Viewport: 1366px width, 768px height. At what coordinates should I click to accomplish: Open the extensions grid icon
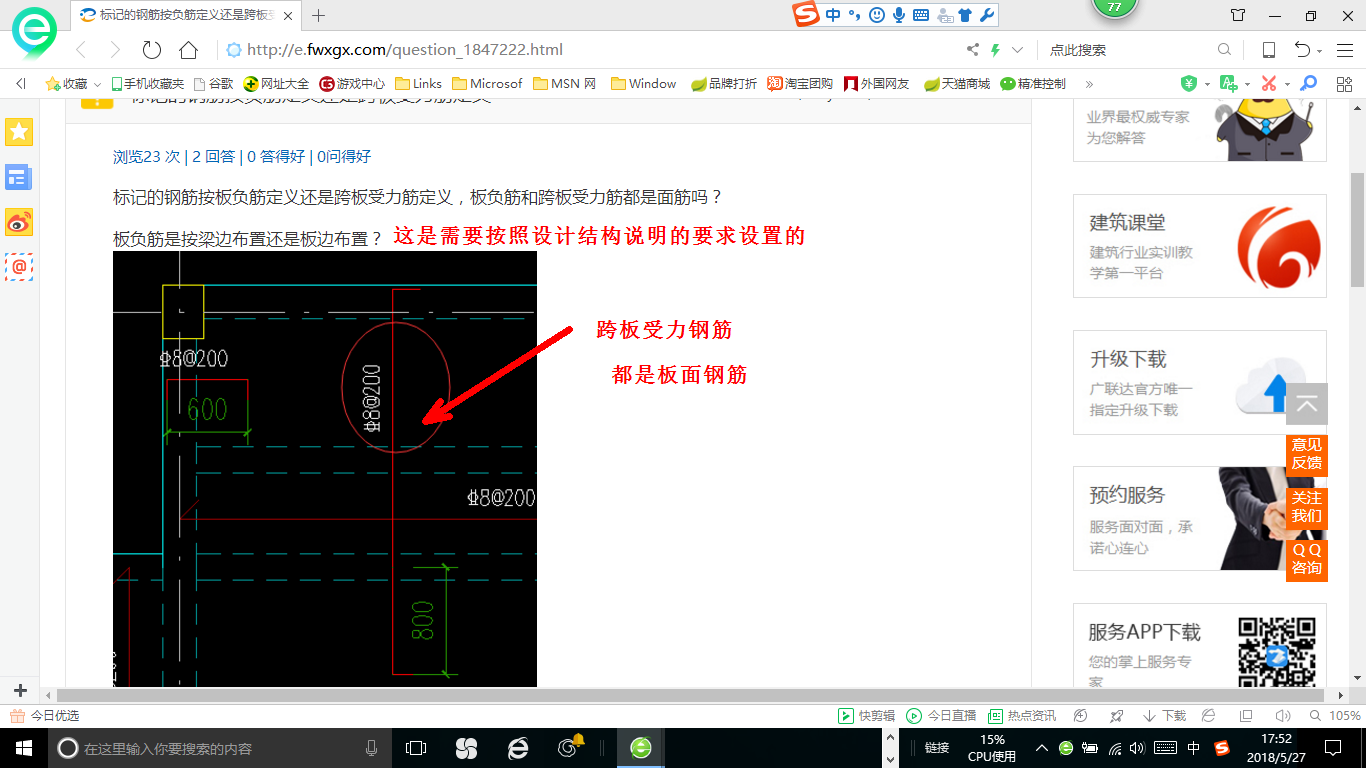point(1343,84)
